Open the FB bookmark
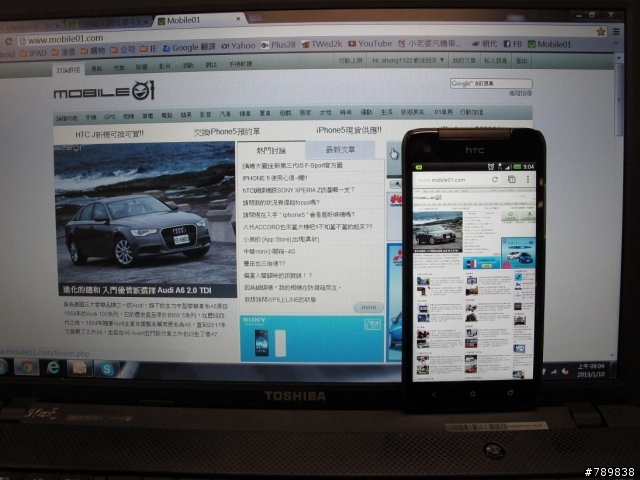Viewport: 640px width, 480px height. (x=513, y=44)
